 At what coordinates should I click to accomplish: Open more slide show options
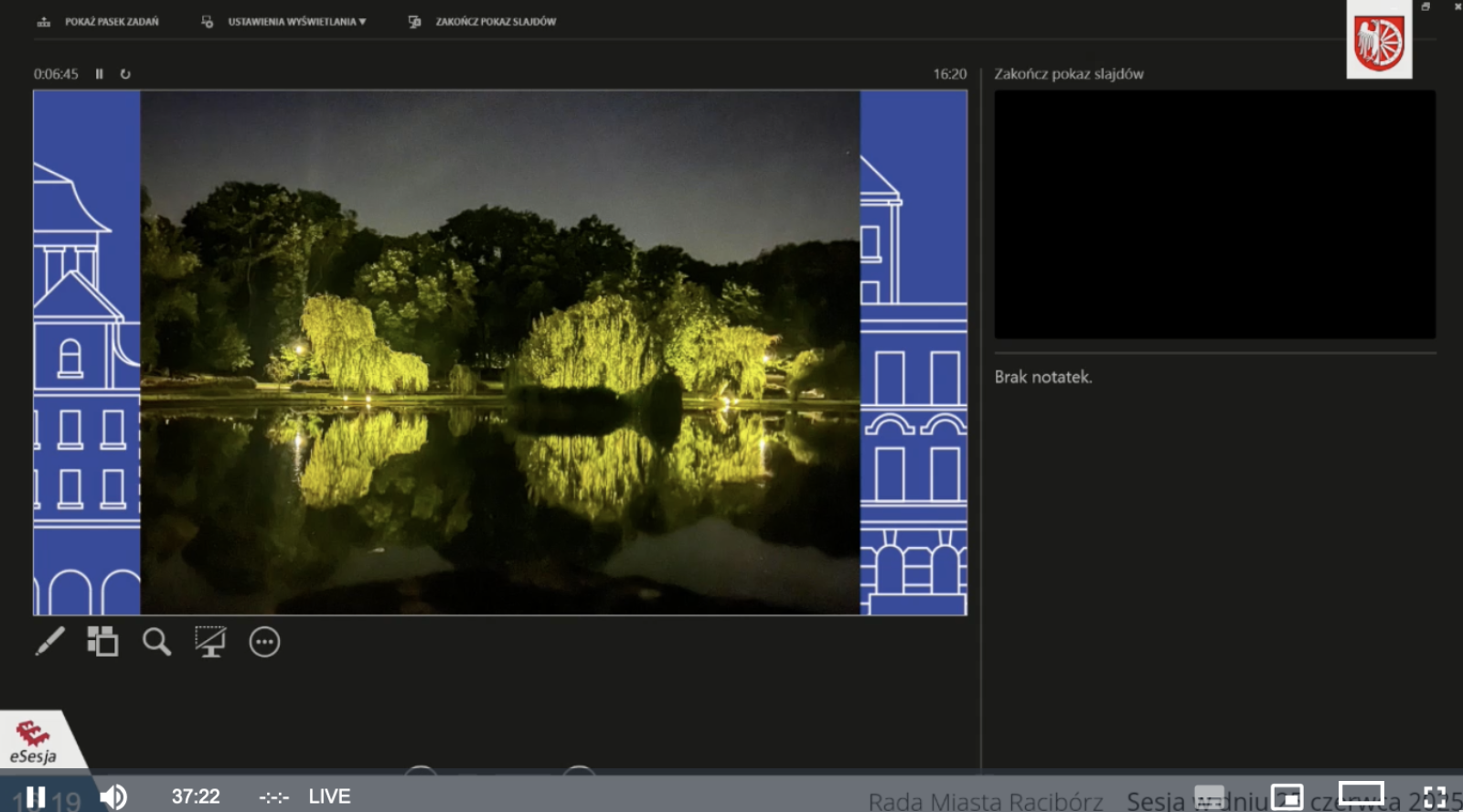coord(264,642)
